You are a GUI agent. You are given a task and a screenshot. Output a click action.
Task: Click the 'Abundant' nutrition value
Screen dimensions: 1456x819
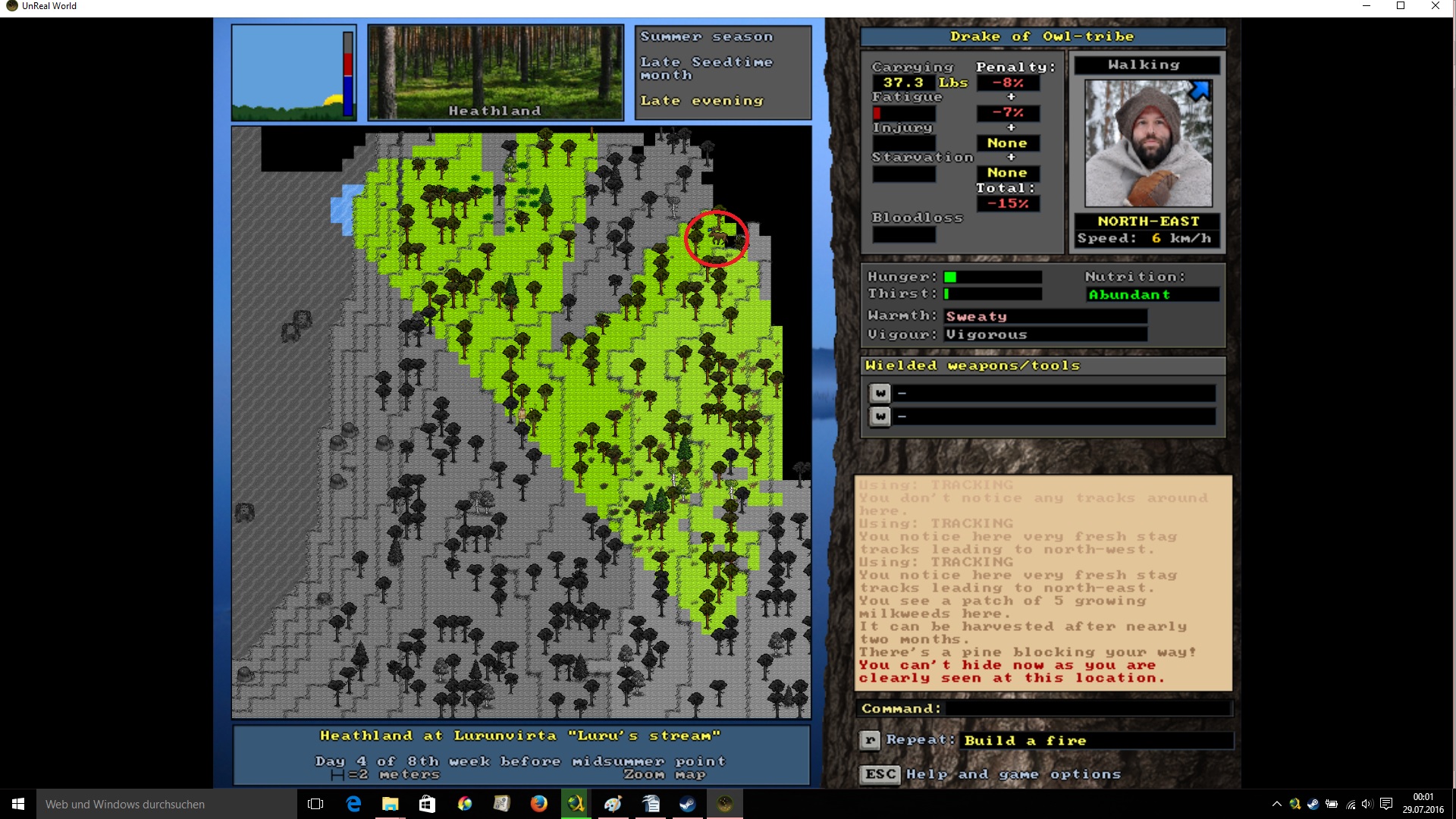[x=1151, y=294]
